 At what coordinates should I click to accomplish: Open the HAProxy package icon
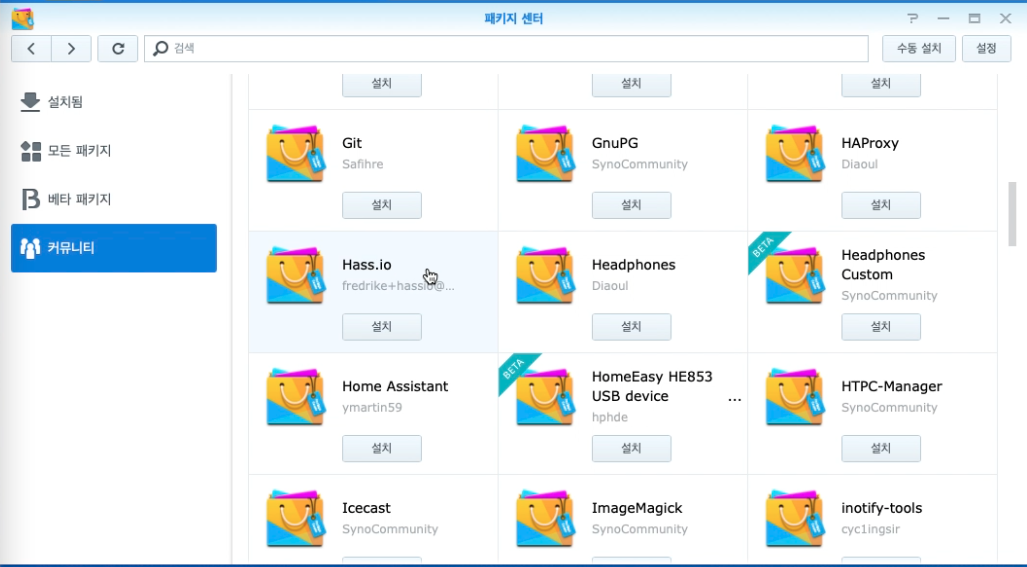coord(794,154)
